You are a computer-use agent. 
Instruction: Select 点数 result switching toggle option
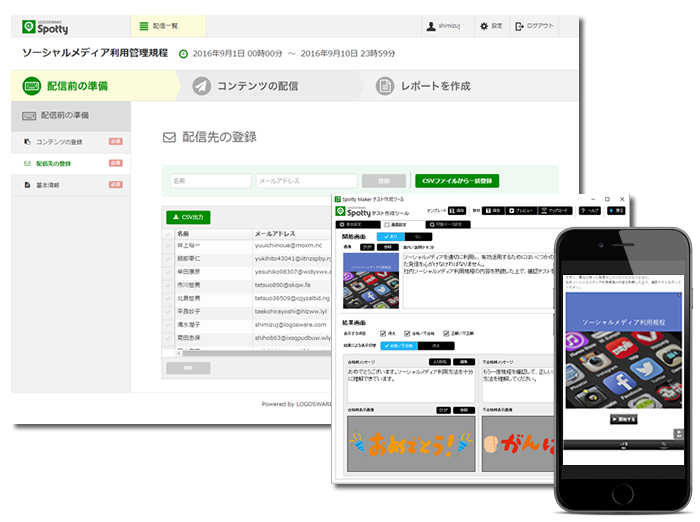pyautogui.click(x=436, y=346)
